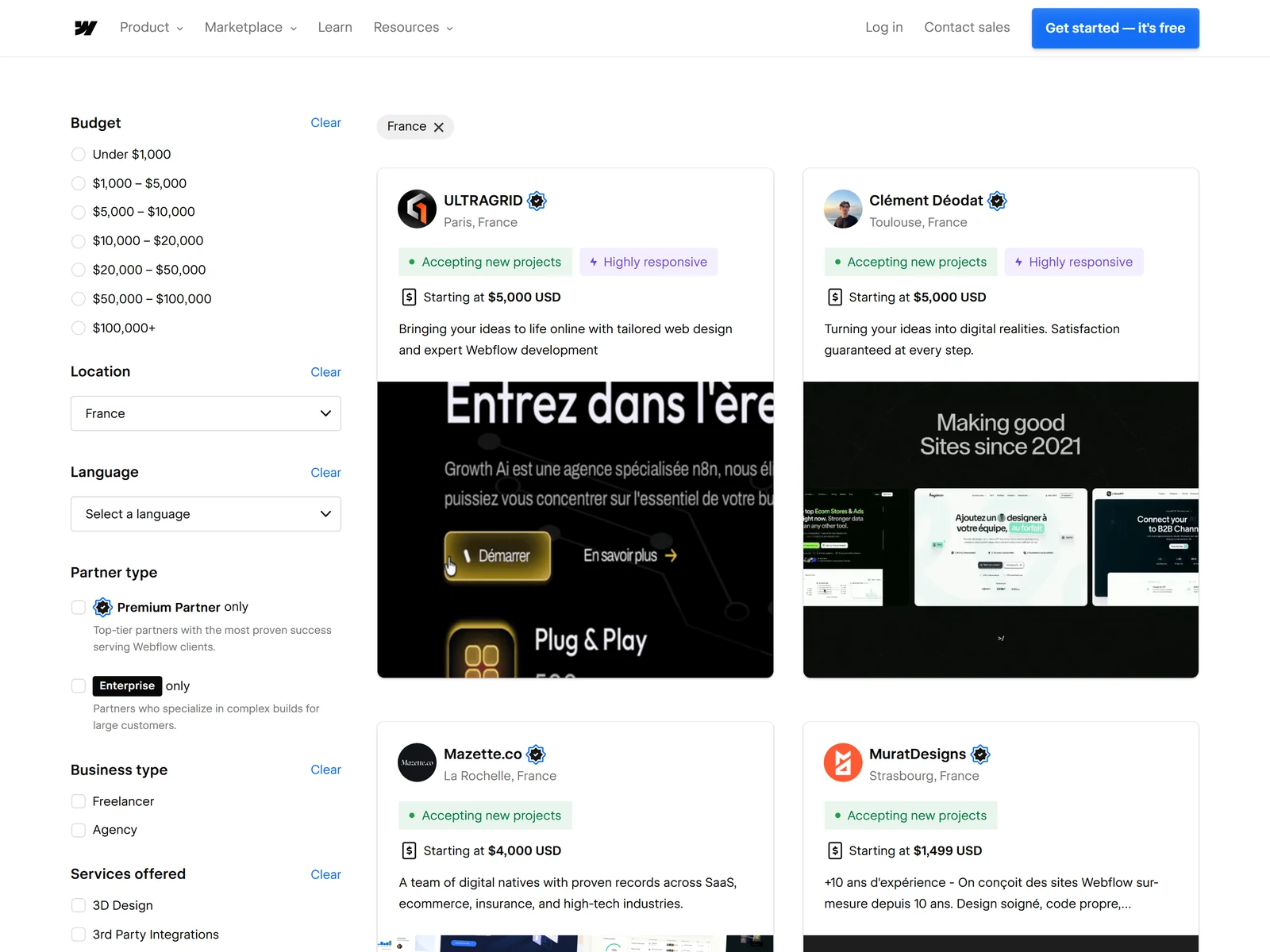Open the Clément Déodat partner profile name

pos(926,201)
